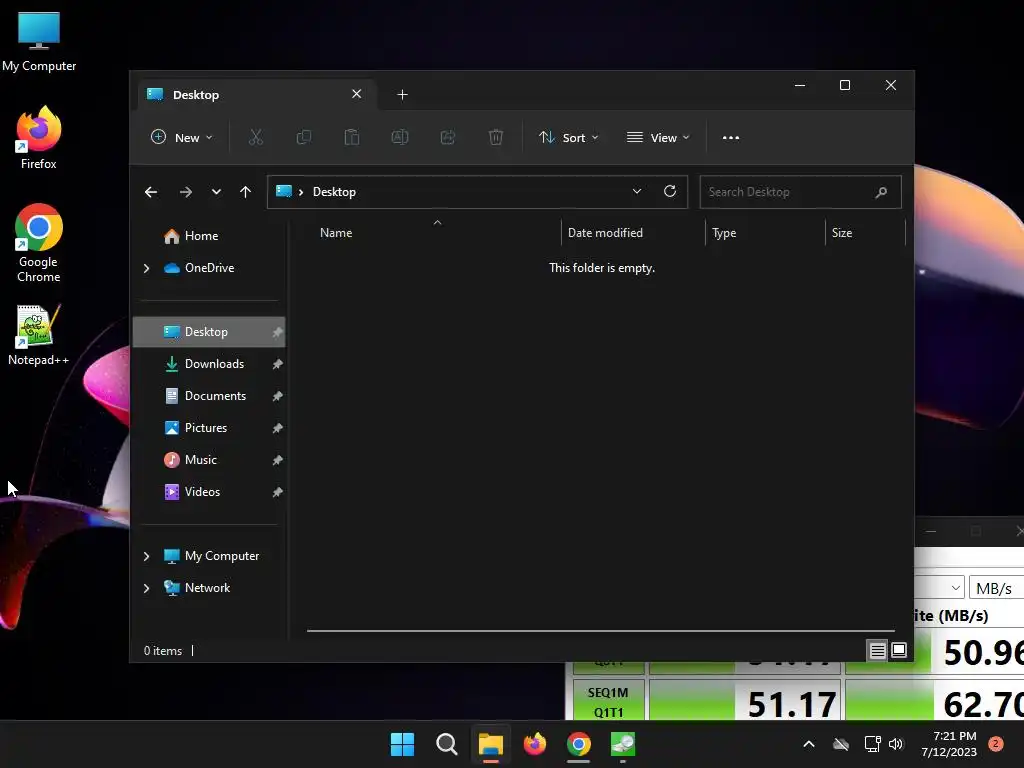
Task: Select Desktop in navigation pane
Action: (x=209, y=332)
